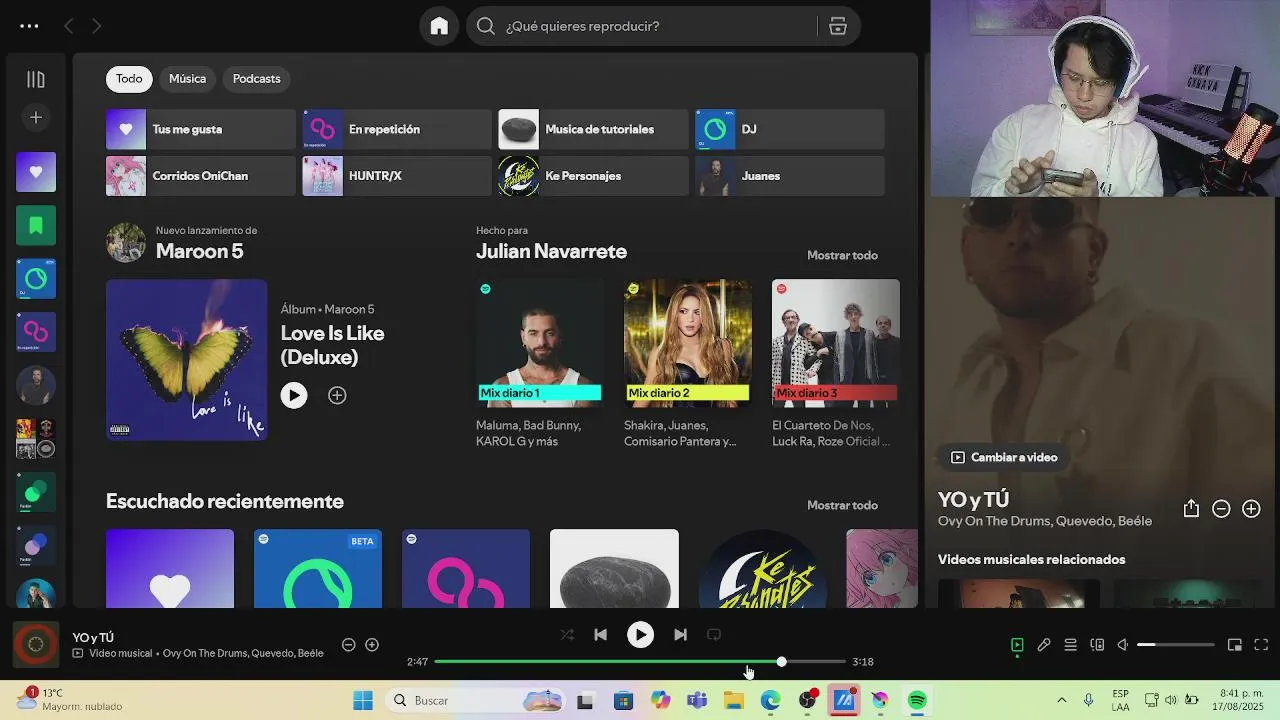Adjust the volume slider

(1176, 645)
